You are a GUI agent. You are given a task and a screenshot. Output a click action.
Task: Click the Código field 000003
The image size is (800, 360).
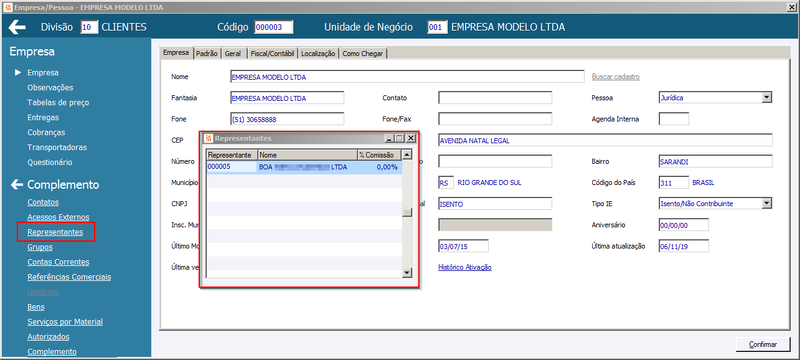273,27
